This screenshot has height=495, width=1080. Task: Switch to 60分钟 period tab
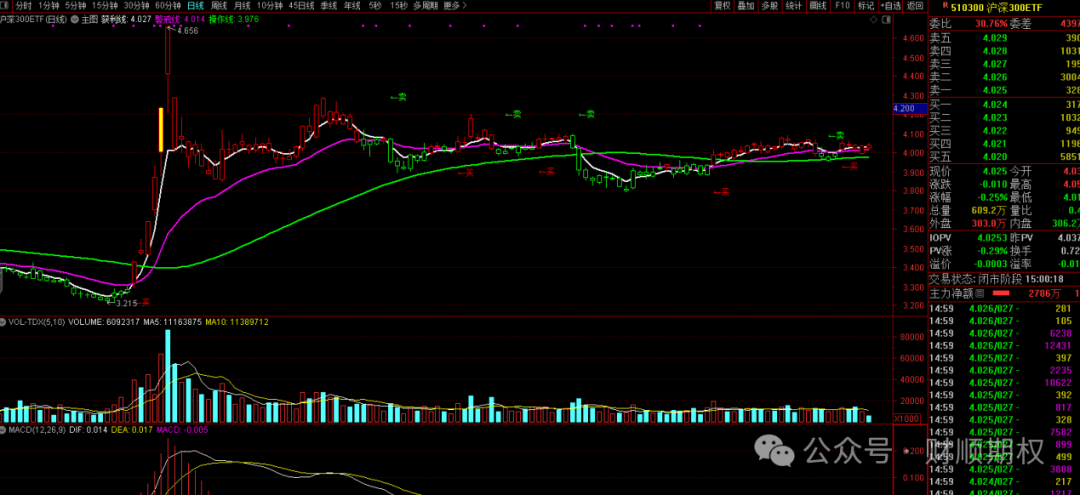168,6
